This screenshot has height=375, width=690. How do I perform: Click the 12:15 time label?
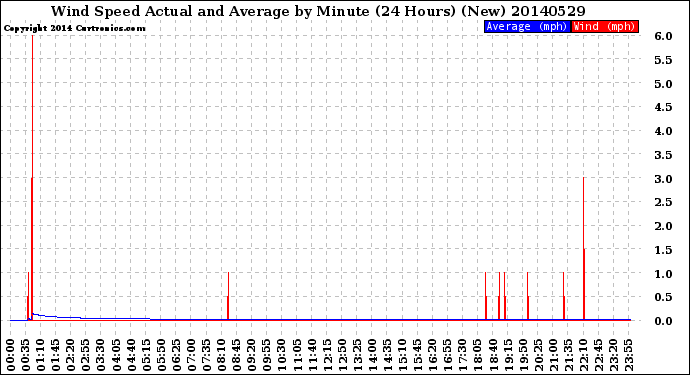(x=327, y=355)
